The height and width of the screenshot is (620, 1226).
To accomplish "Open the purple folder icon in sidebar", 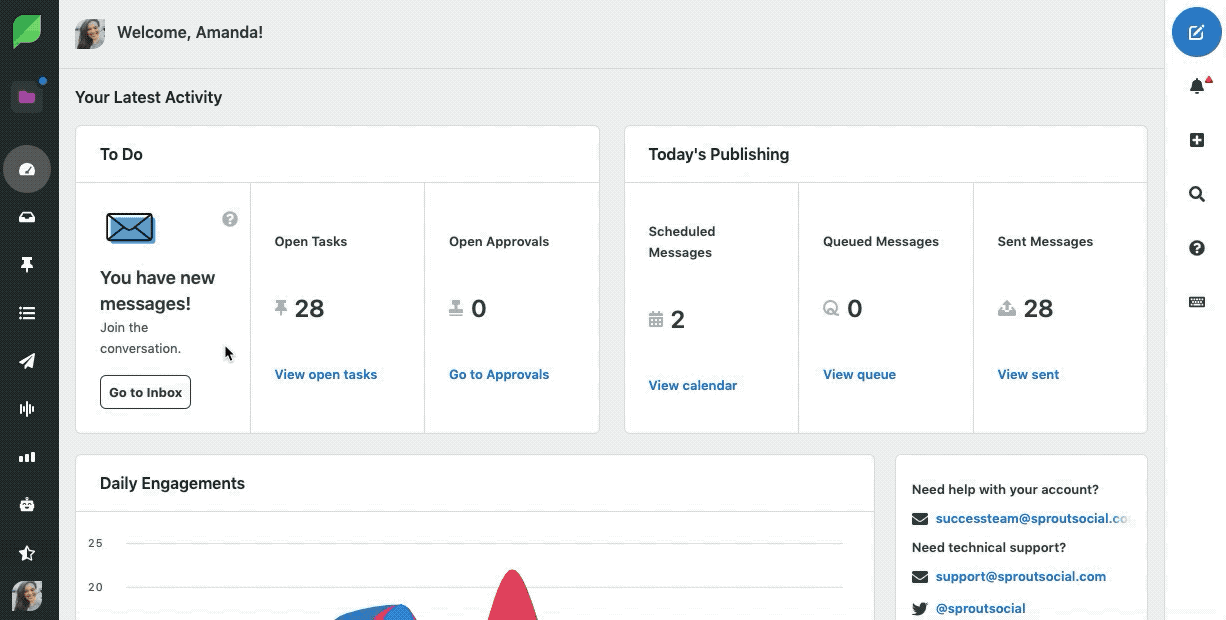I will tap(27, 97).
